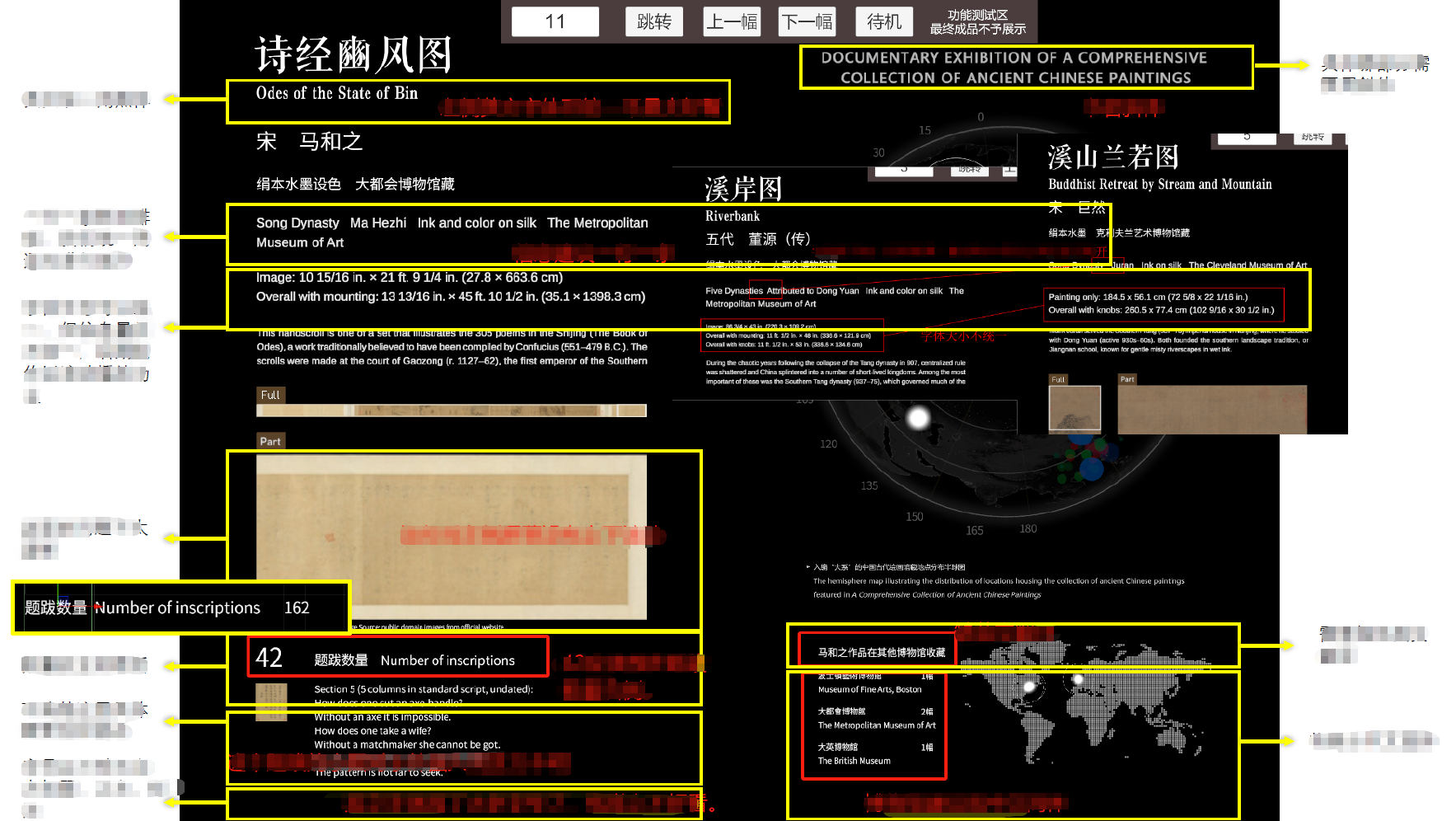The image size is (1456, 821).
Task: Click the large blue circle on the hemisphere globe
Action: pos(1091,468)
